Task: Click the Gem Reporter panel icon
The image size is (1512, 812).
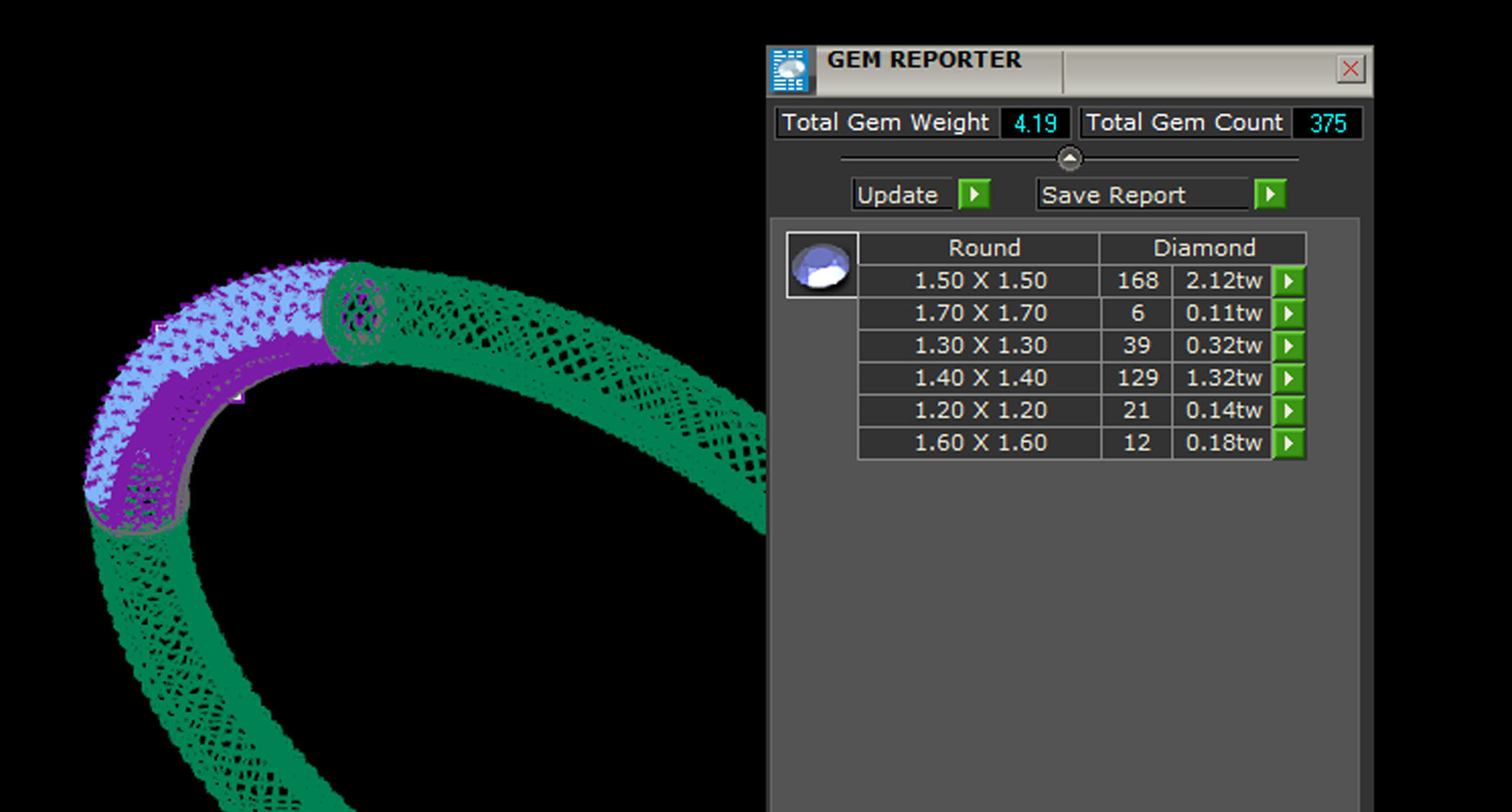Action: point(790,71)
